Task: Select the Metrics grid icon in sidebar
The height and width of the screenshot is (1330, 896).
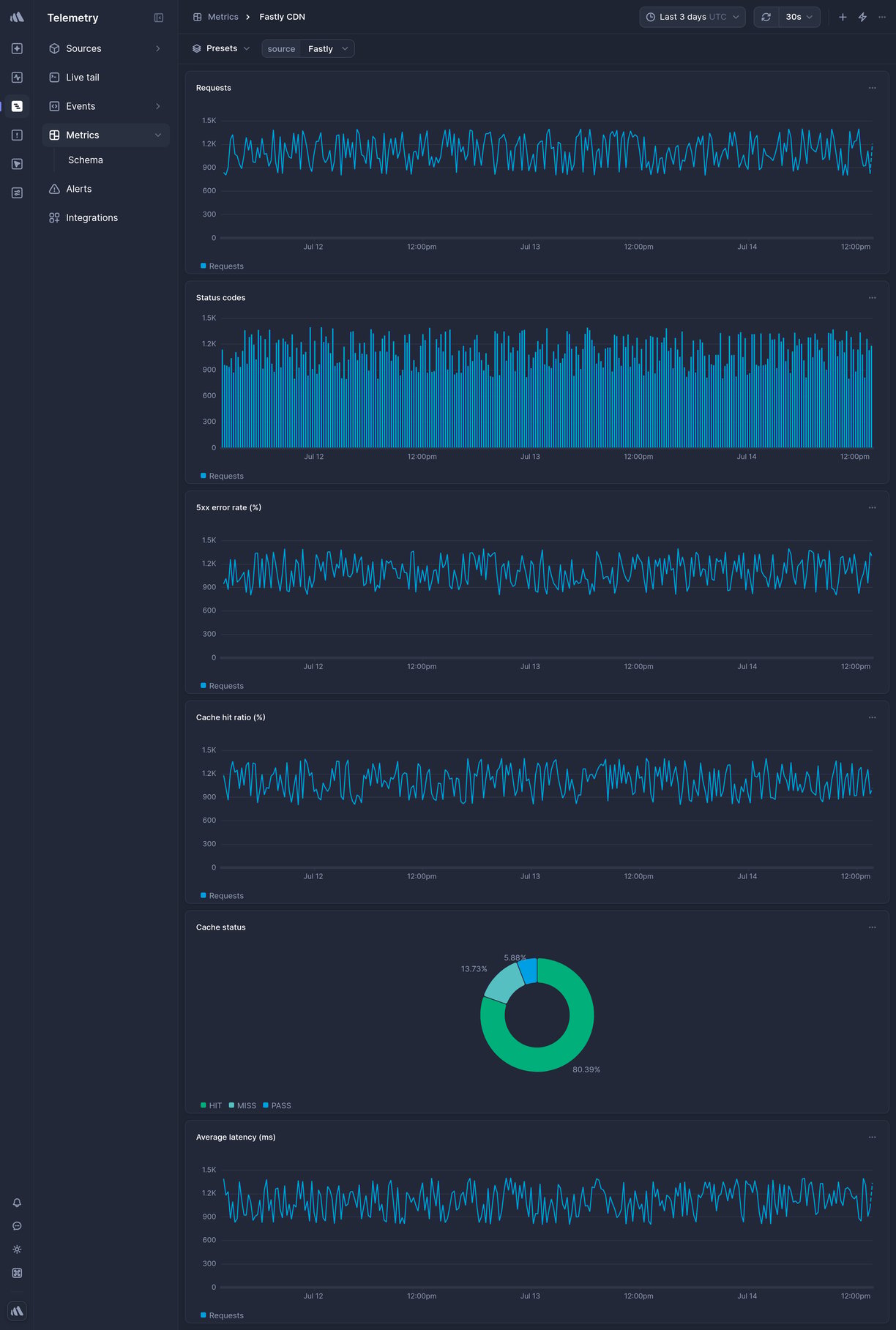Action: (54, 135)
